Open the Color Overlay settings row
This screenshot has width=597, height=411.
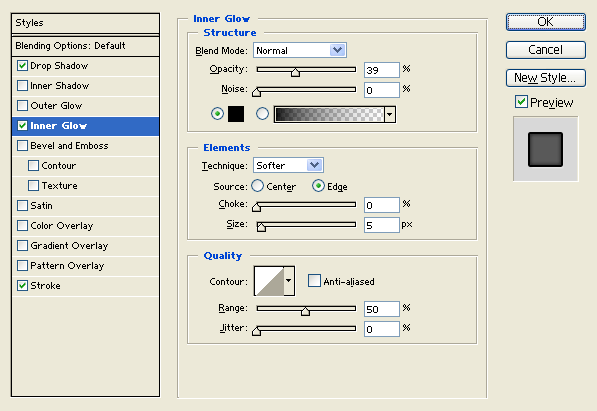pyautogui.click(x=85, y=225)
